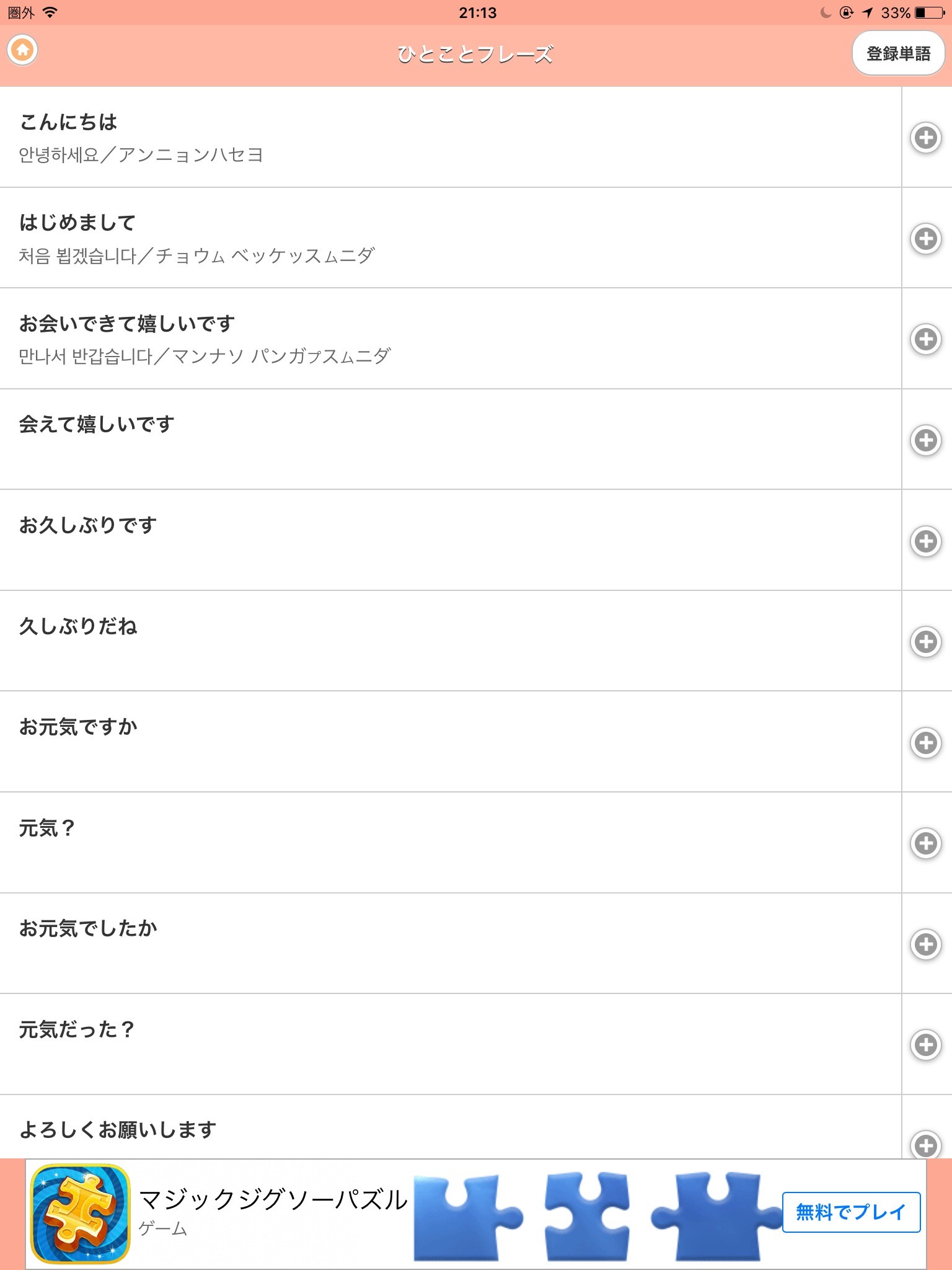
Task: Open the マジックジグソーパズル app icon ad
Action: pyautogui.click(x=80, y=1214)
